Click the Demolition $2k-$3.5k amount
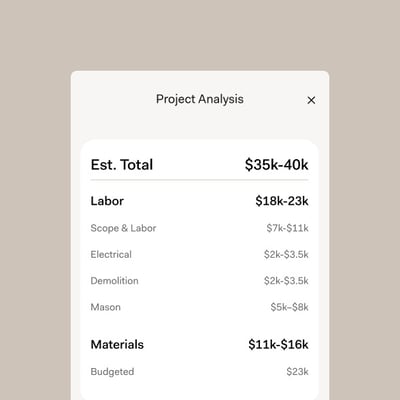Viewport: 400px width, 400px height. [x=286, y=281]
